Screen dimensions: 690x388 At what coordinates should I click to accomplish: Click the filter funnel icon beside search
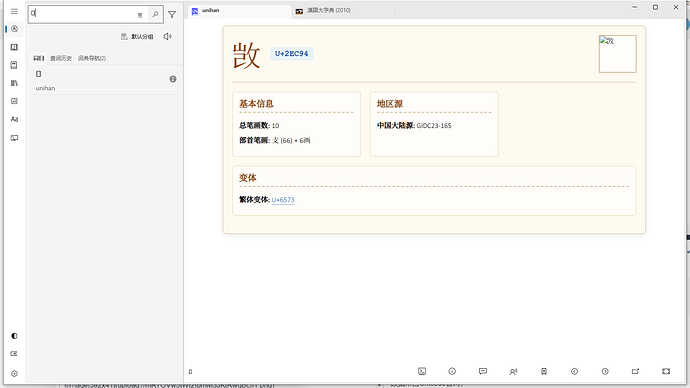(x=172, y=15)
